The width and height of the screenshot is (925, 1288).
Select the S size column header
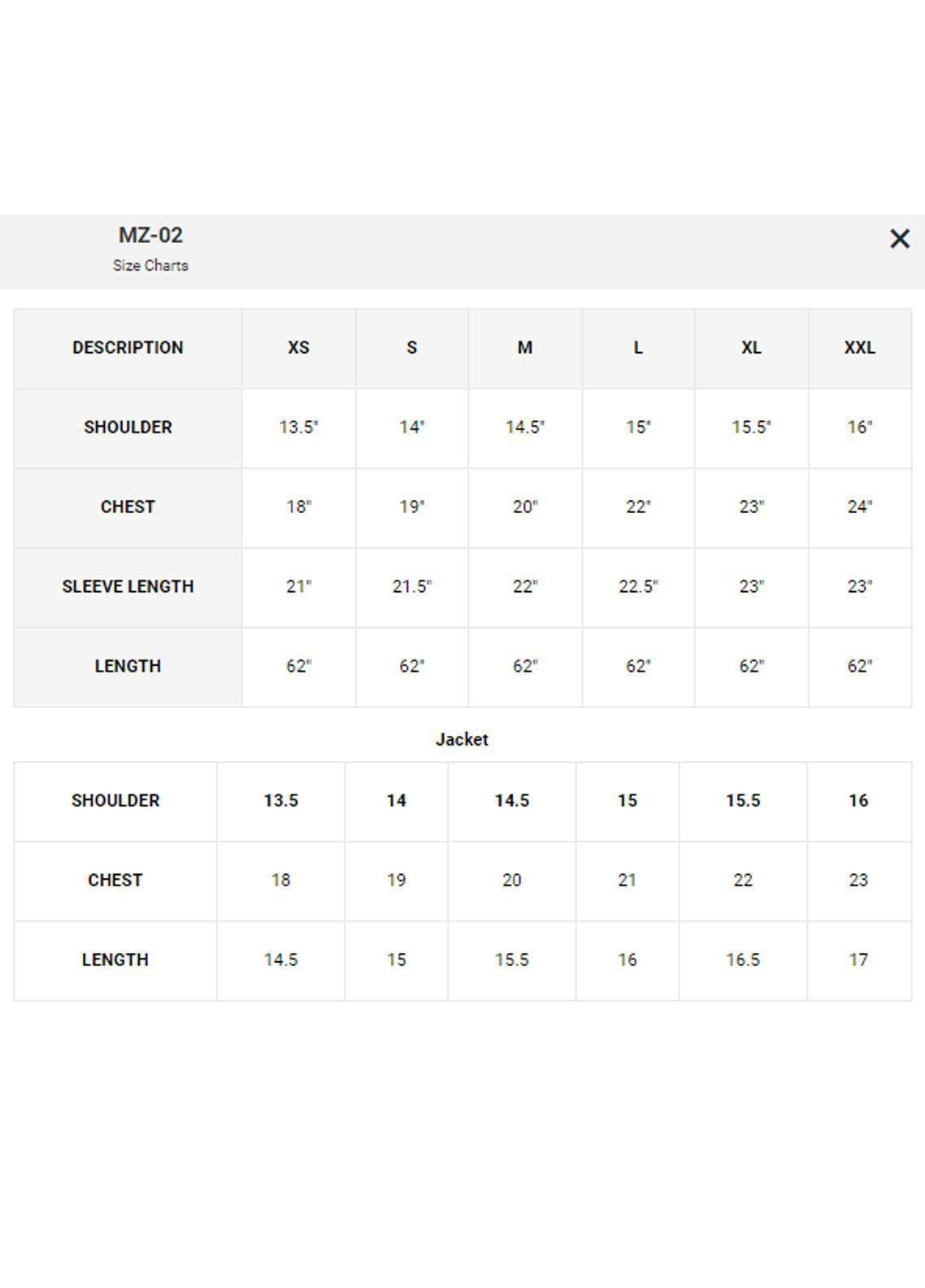tap(412, 348)
